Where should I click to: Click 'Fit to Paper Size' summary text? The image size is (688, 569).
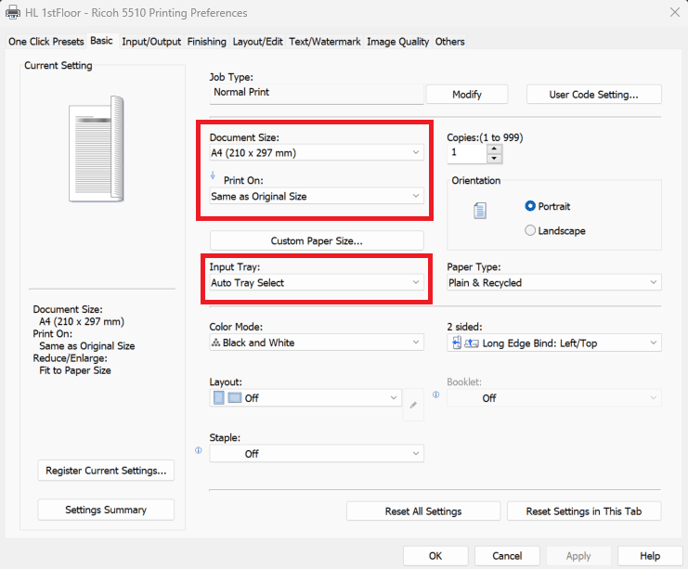coord(75,370)
